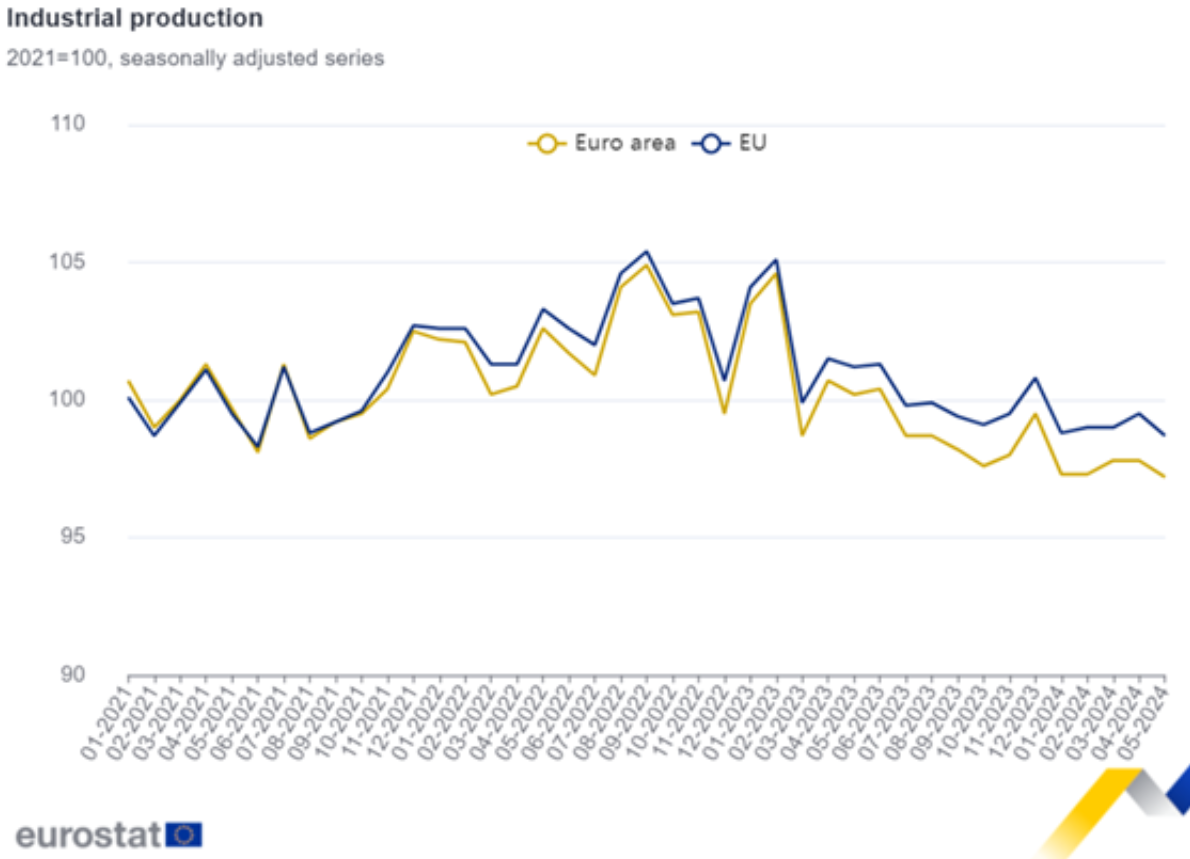Toggle the EU series legend label
The width and height of the screenshot is (1190, 859).
[x=753, y=143]
